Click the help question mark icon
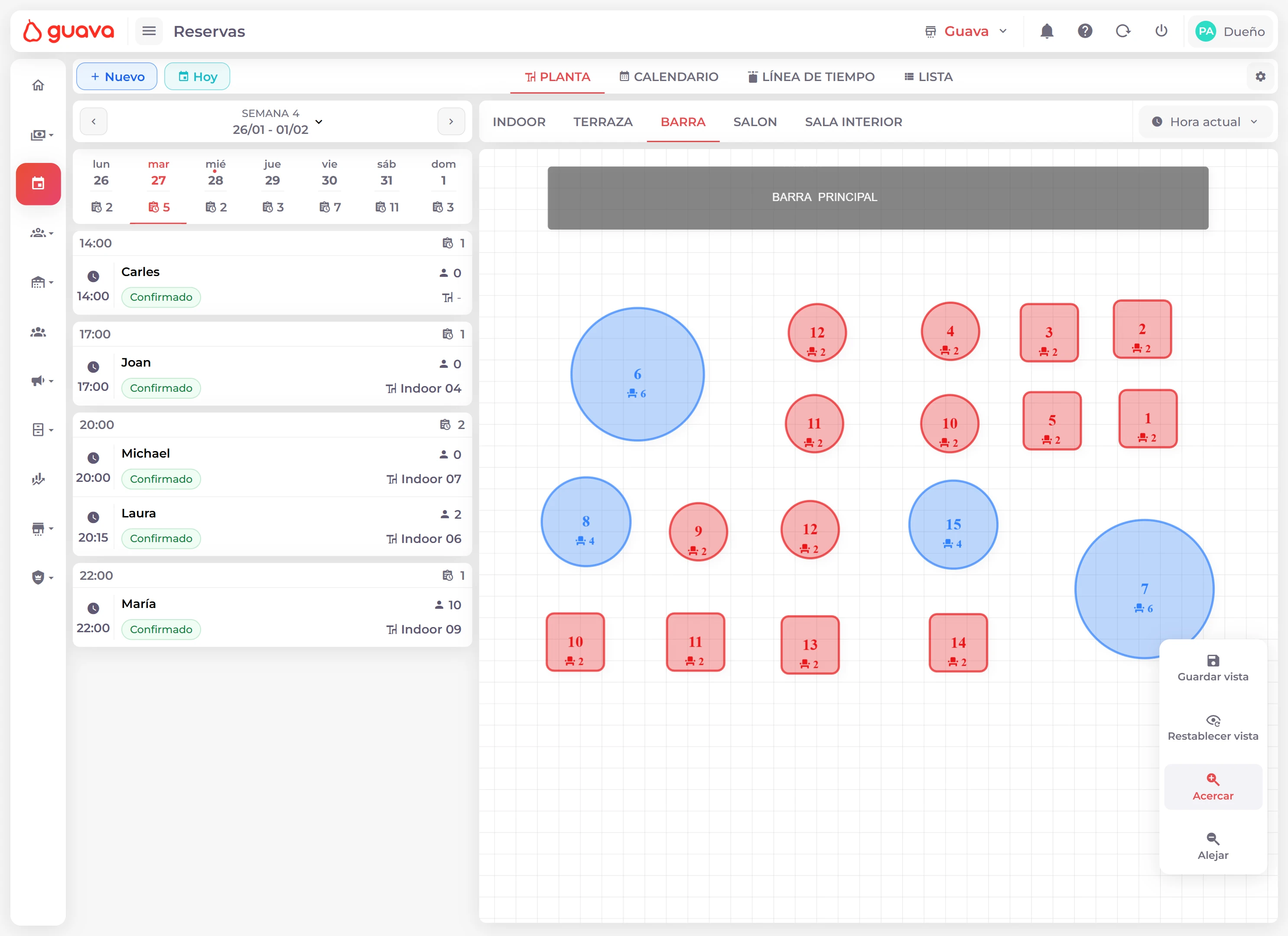Screen dimensions: 1288x936 [x=1085, y=31]
